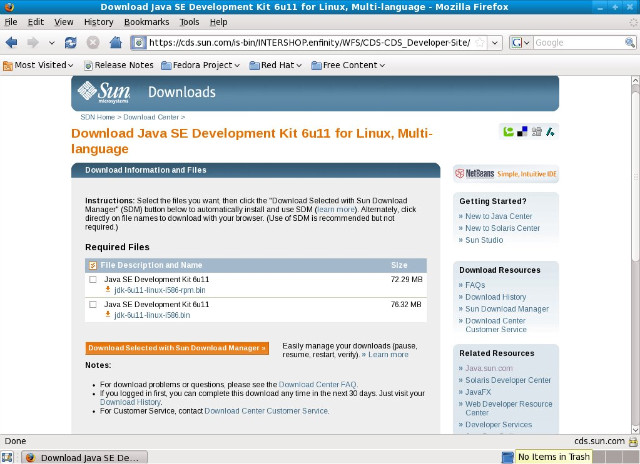Viewport: 640px width, 464px height.
Task: Open the Tools menu
Action: [x=189, y=22]
